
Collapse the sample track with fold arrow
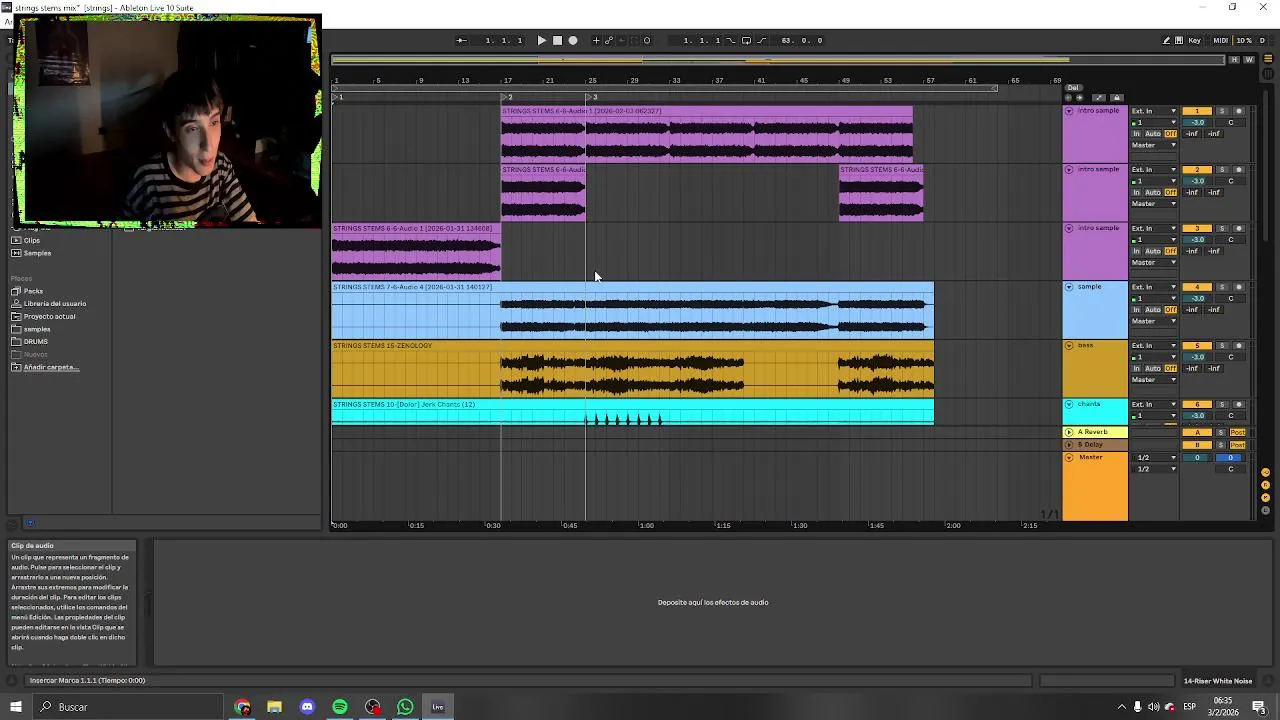pyautogui.click(x=1069, y=287)
